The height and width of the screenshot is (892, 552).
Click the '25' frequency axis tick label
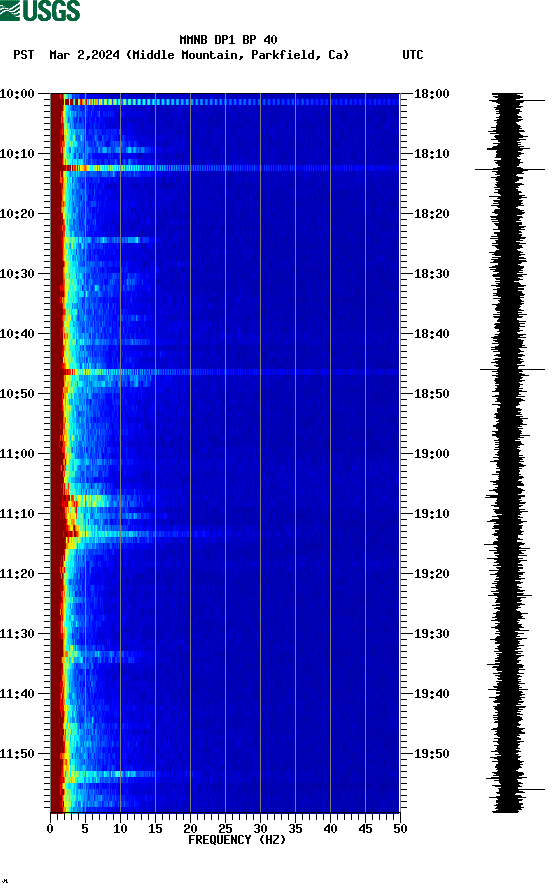tap(225, 829)
